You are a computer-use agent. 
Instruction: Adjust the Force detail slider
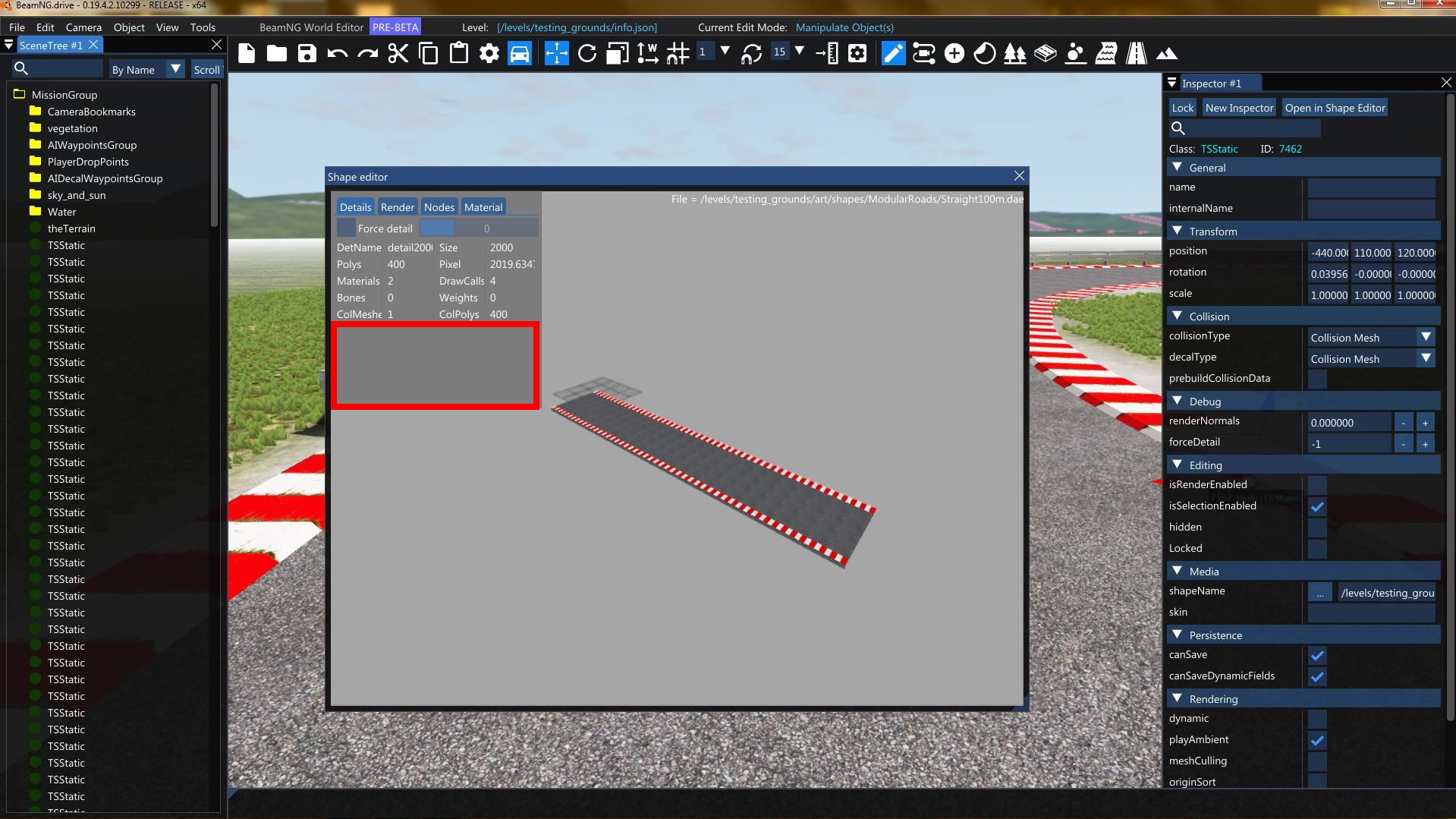(479, 228)
